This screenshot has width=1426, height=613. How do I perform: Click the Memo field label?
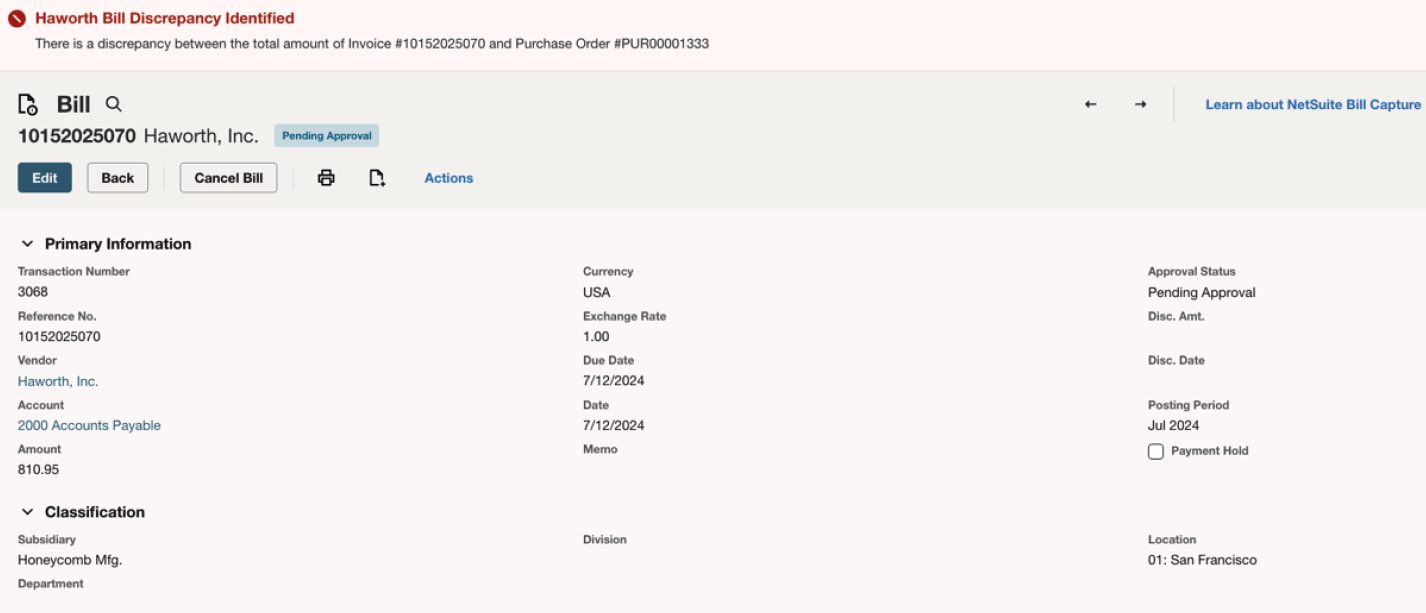tap(600, 449)
